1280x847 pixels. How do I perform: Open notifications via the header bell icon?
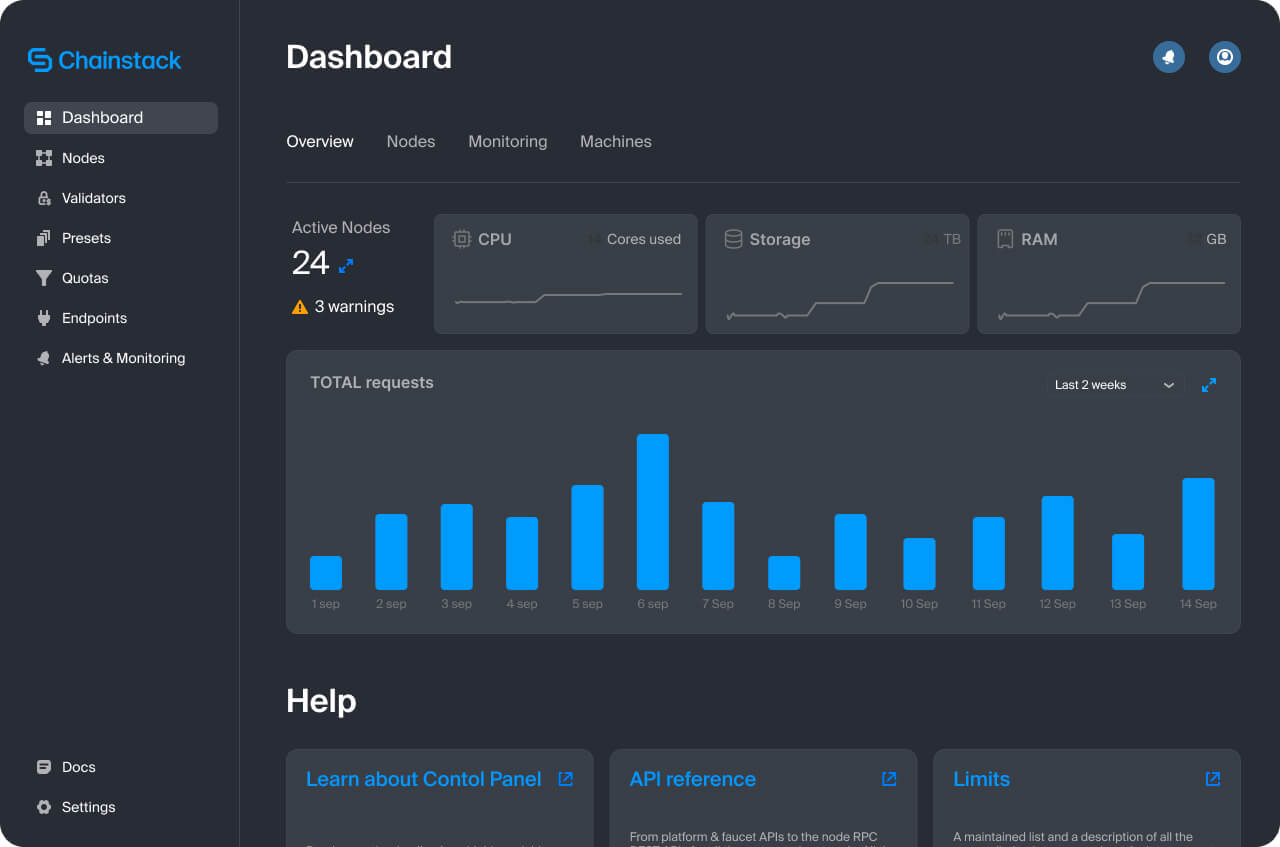[1169, 57]
